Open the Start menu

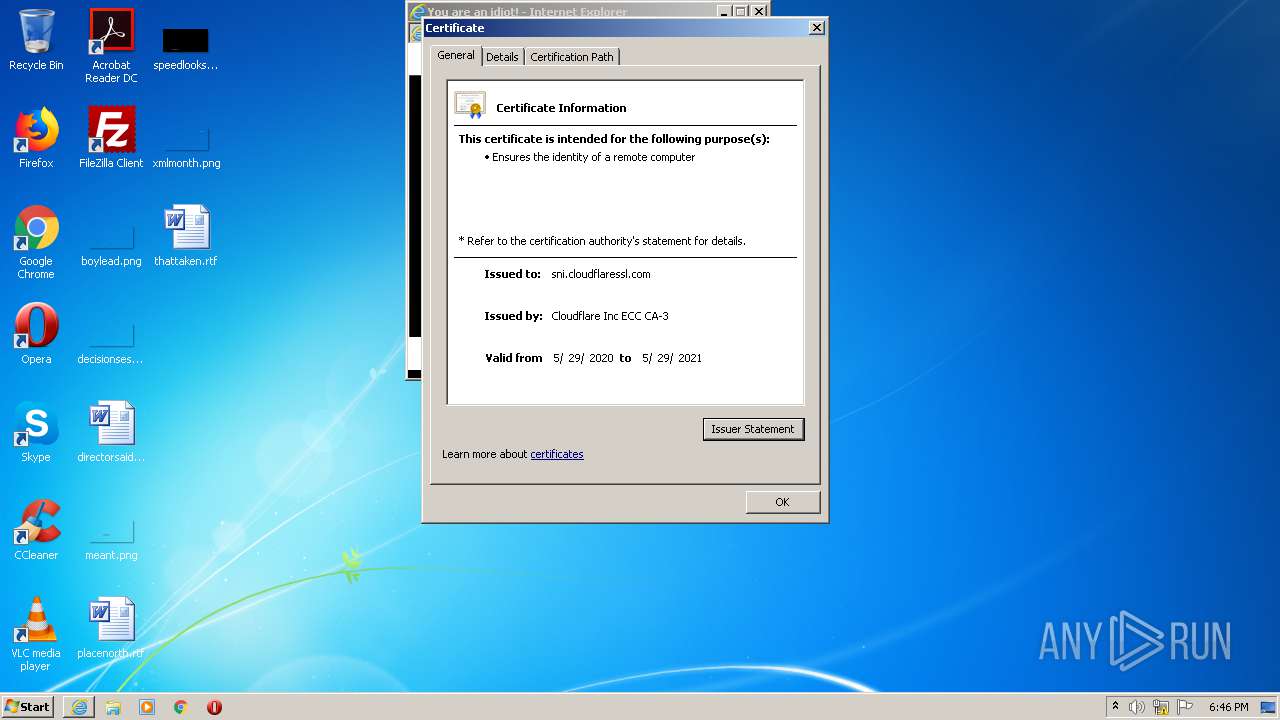point(28,707)
